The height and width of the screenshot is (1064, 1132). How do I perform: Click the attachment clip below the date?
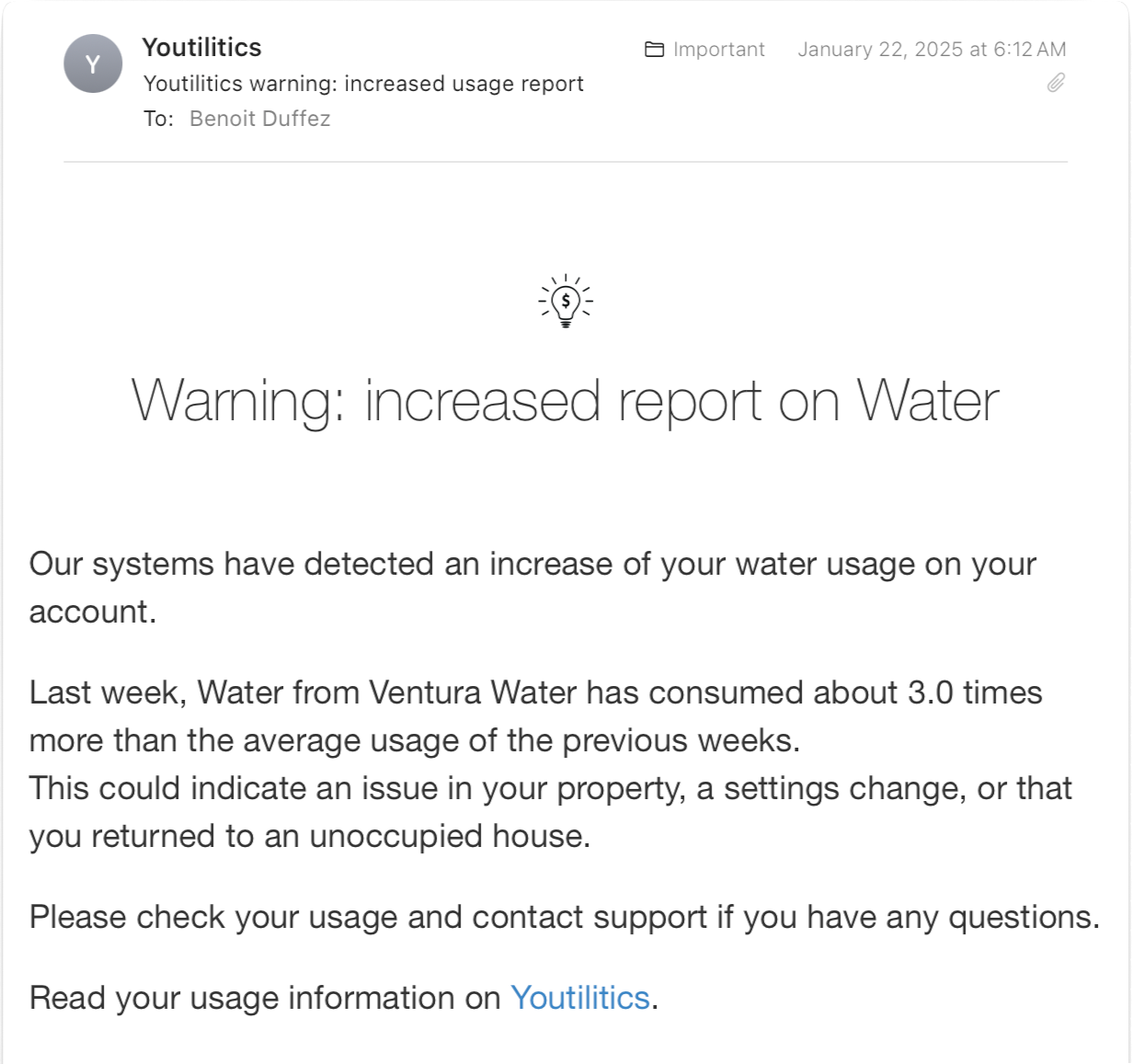[x=1056, y=83]
